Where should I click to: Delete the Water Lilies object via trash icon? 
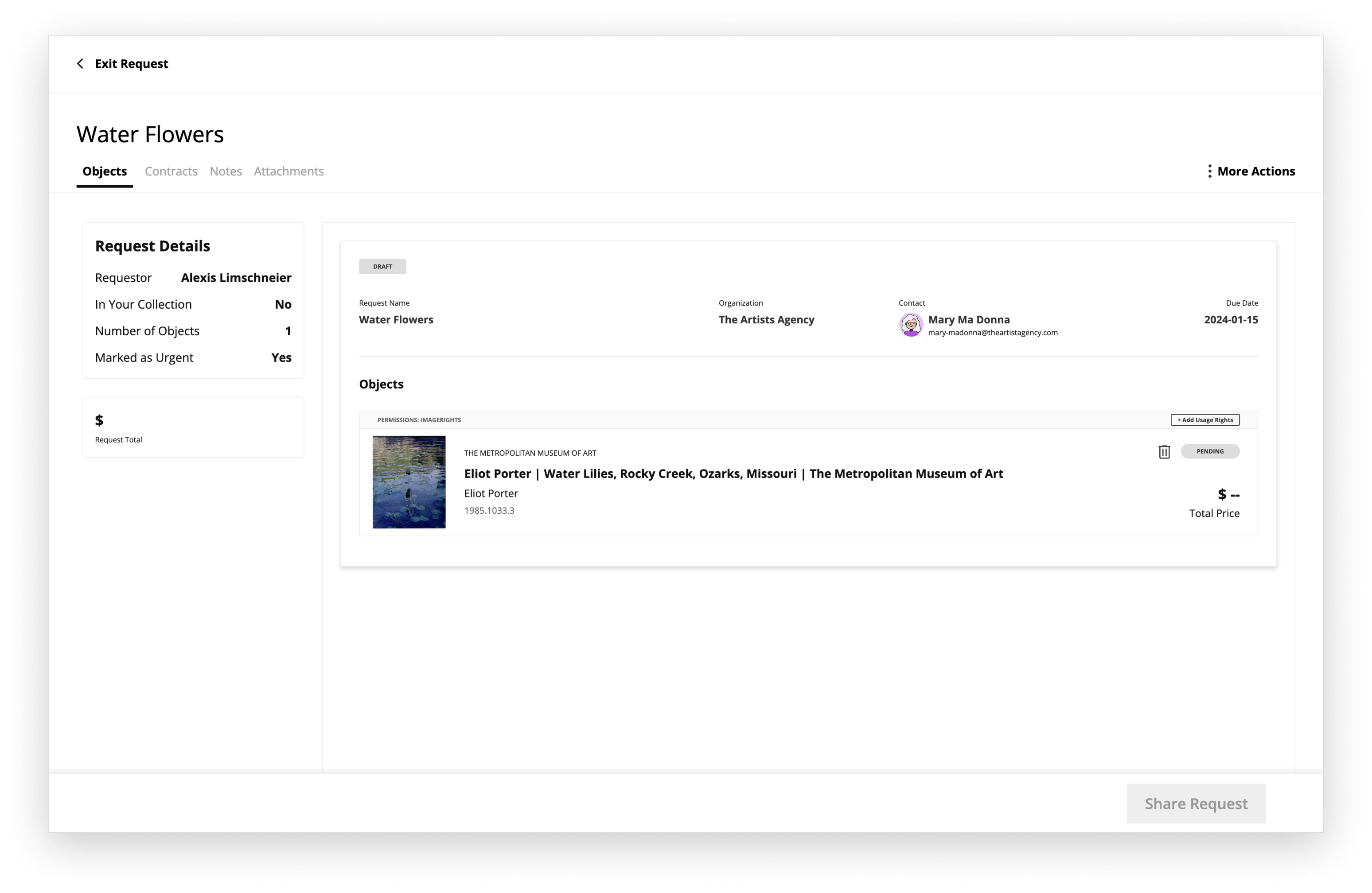(x=1164, y=452)
